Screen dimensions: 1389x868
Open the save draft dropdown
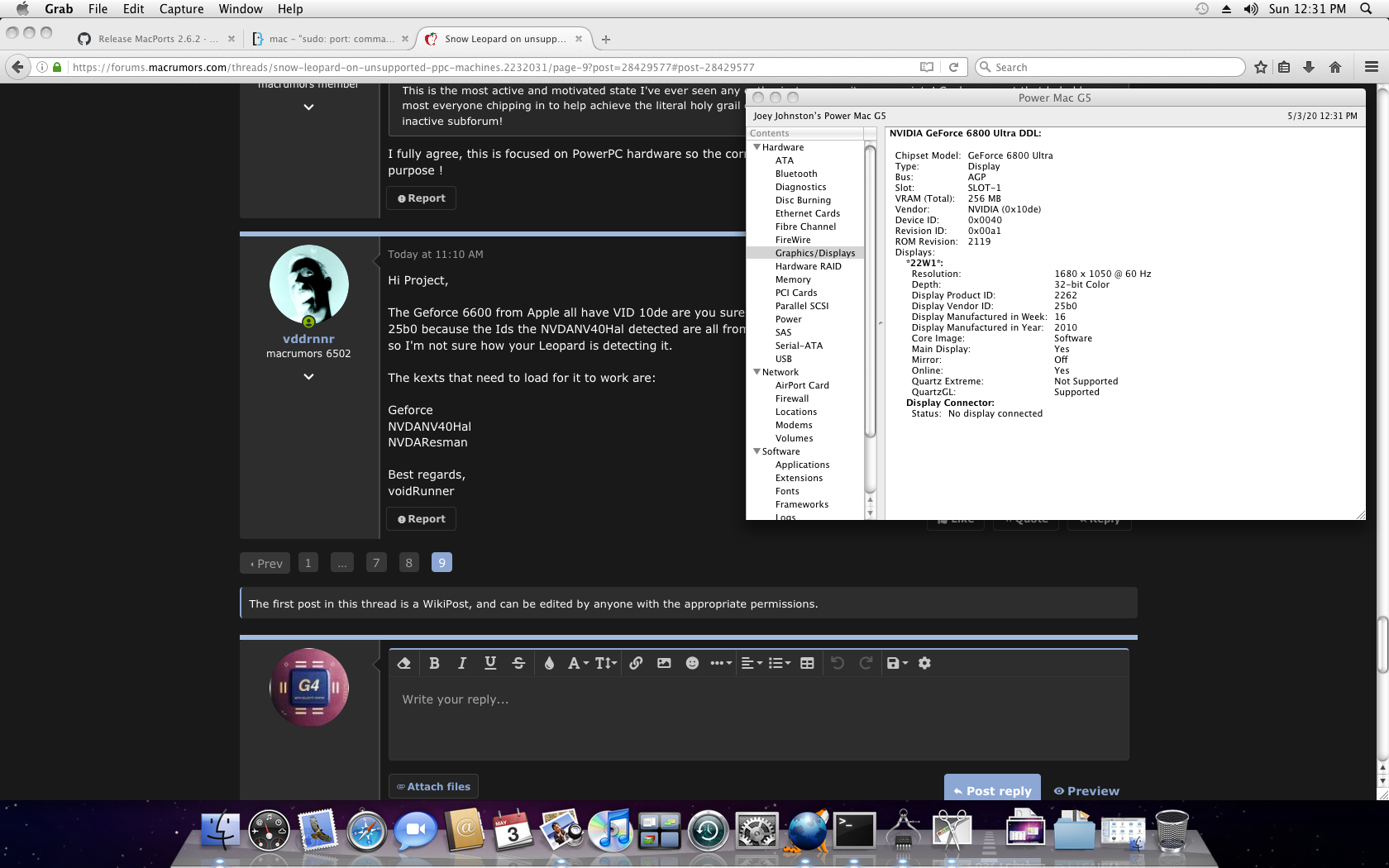tap(897, 663)
